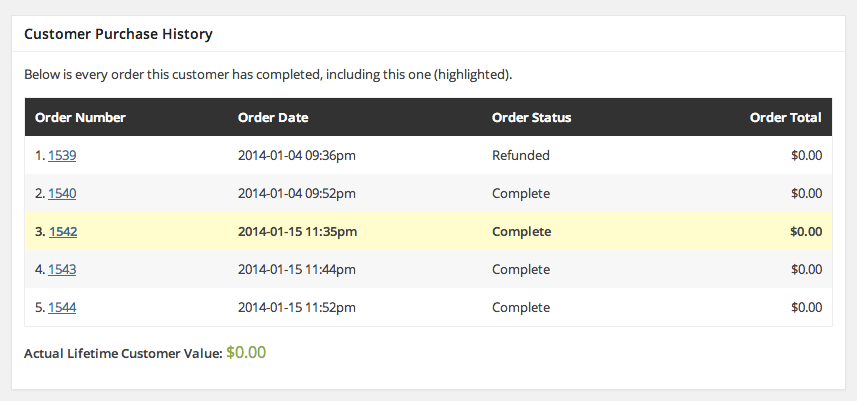Click the bold Complete status in highlighted row

pos(521,232)
